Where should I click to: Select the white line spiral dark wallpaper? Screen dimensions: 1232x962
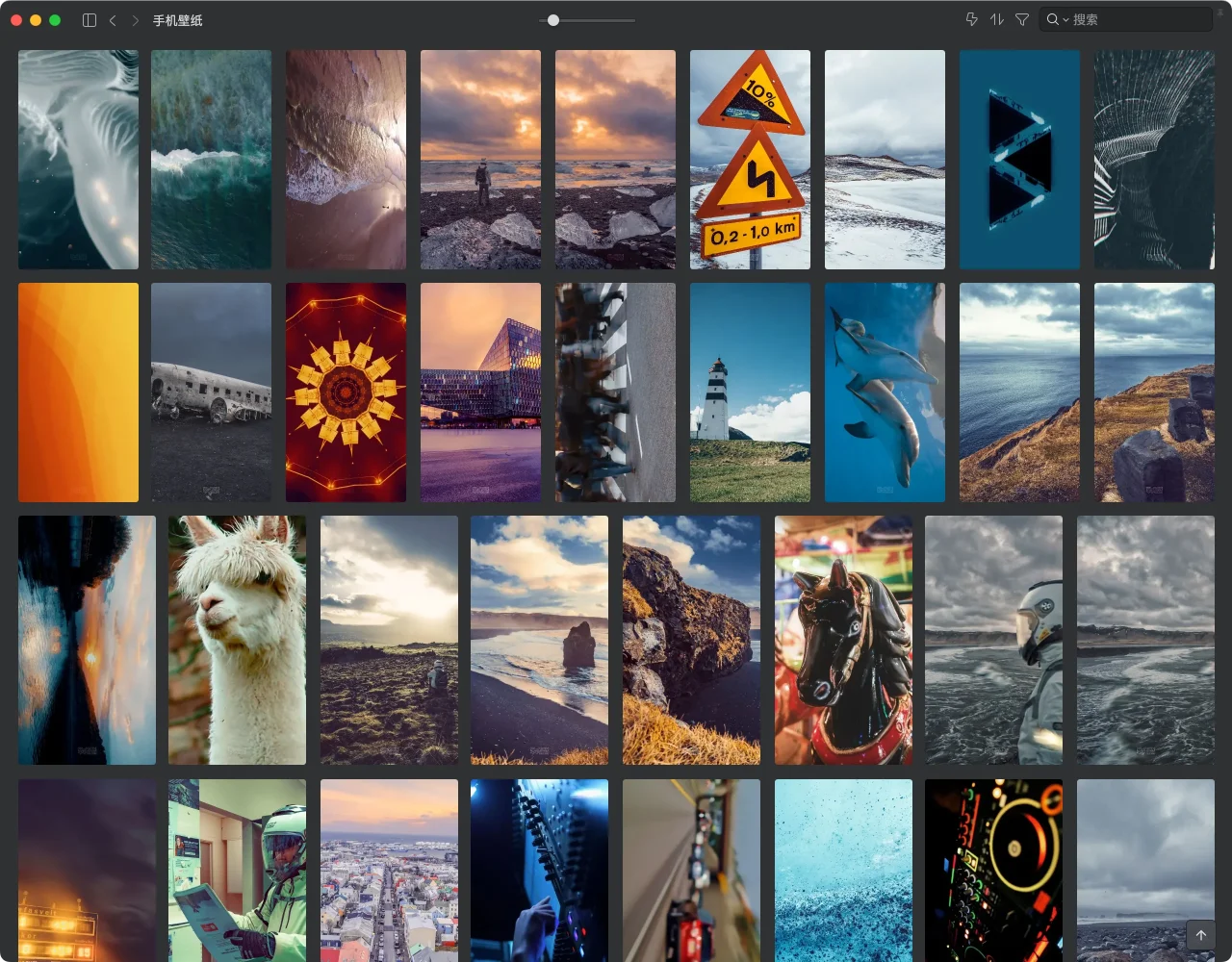pyautogui.click(x=1154, y=160)
